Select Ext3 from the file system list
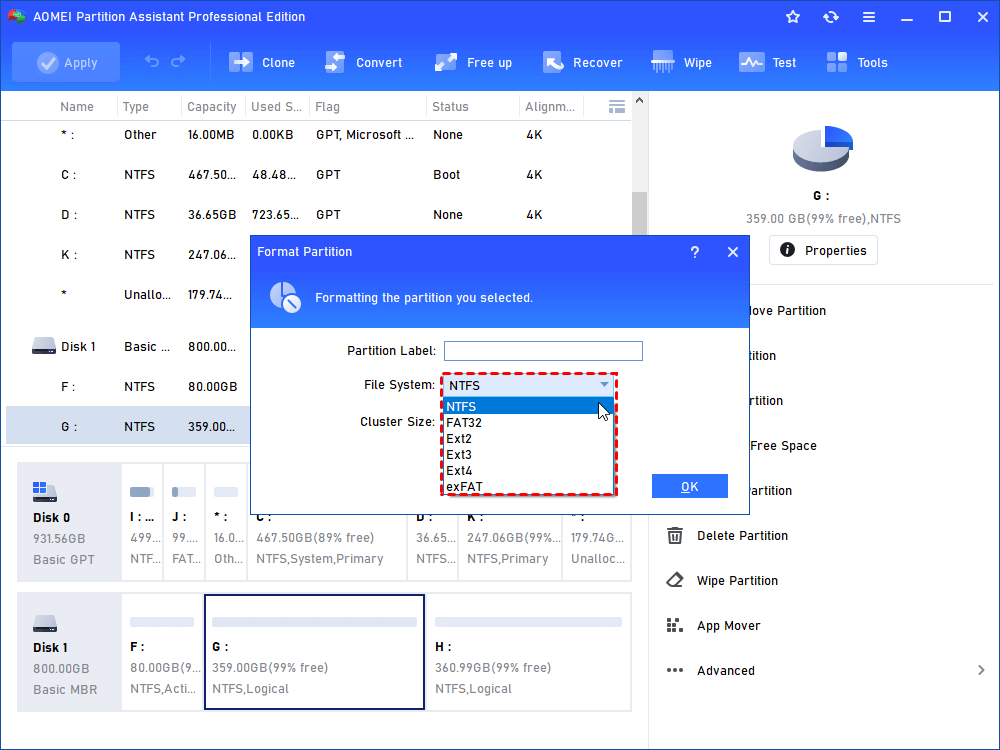The height and width of the screenshot is (750, 1000). [528, 455]
